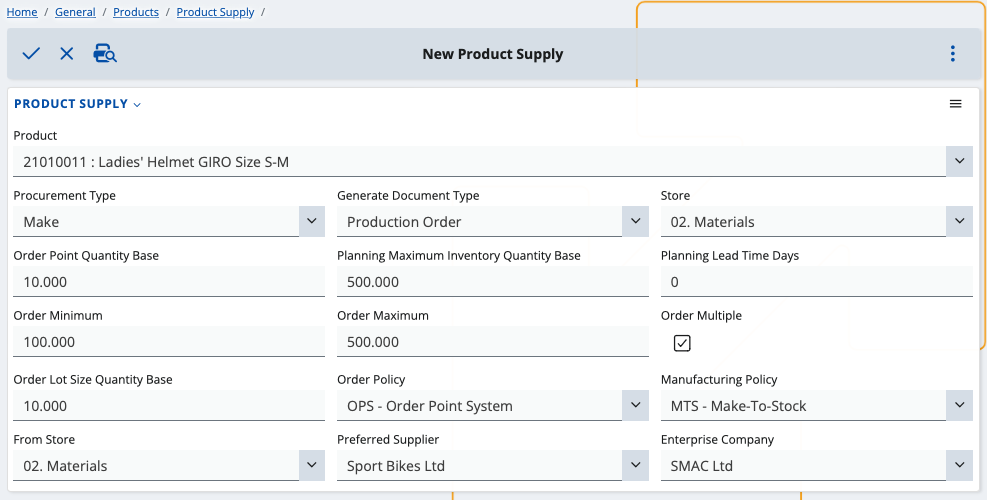Click the cancel X icon
Image resolution: width=987 pixels, height=500 pixels.
(67, 54)
